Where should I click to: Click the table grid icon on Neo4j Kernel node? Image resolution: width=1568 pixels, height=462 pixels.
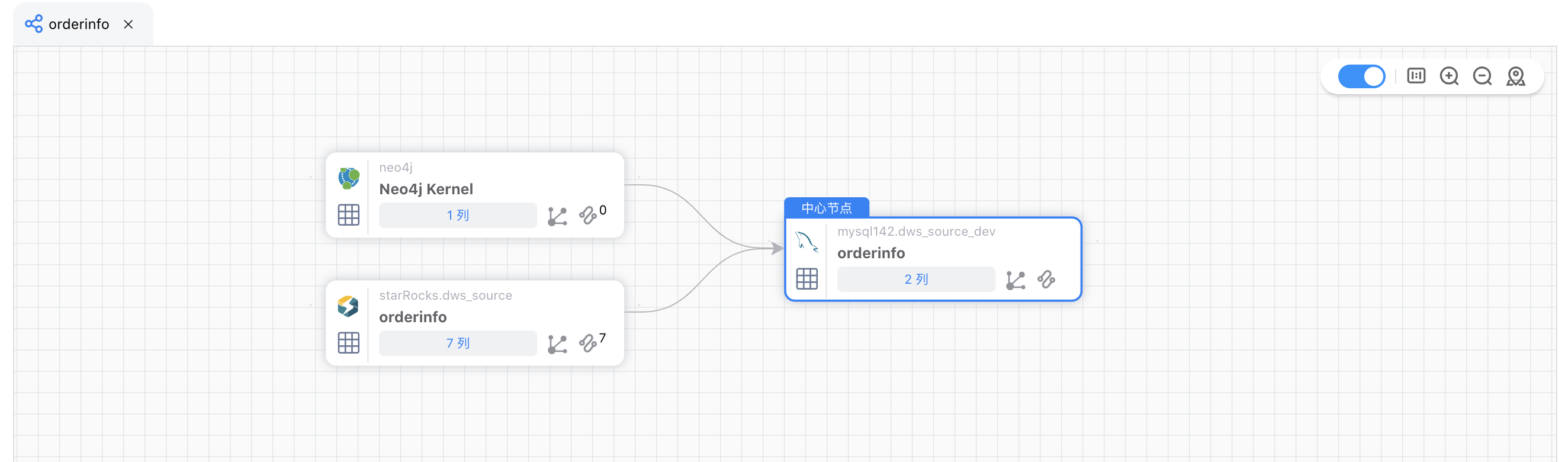coord(349,215)
